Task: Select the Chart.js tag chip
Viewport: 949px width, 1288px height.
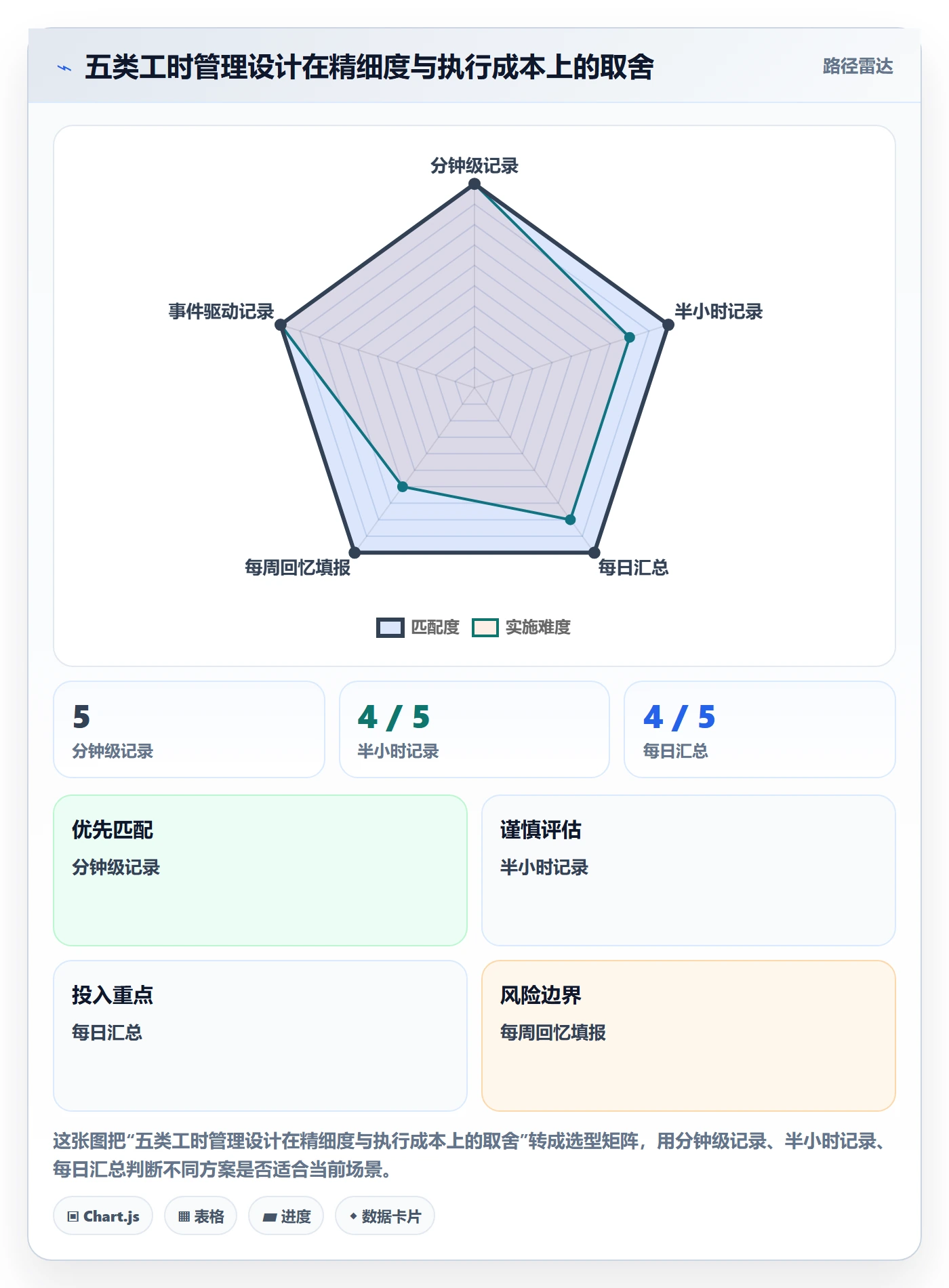Action: click(103, 1215)
